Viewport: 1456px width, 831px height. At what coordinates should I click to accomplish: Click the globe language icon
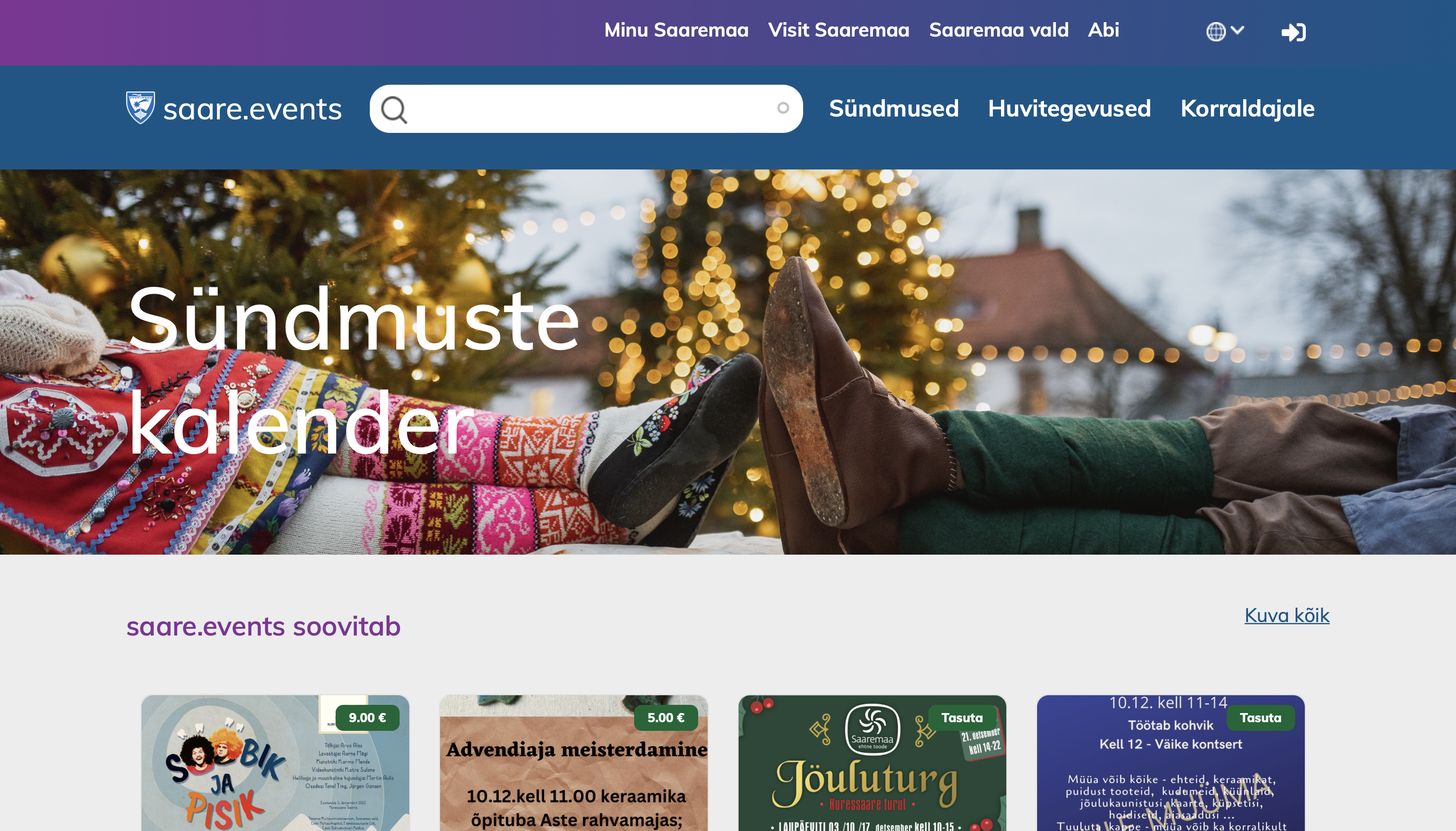coord(1216,31)
